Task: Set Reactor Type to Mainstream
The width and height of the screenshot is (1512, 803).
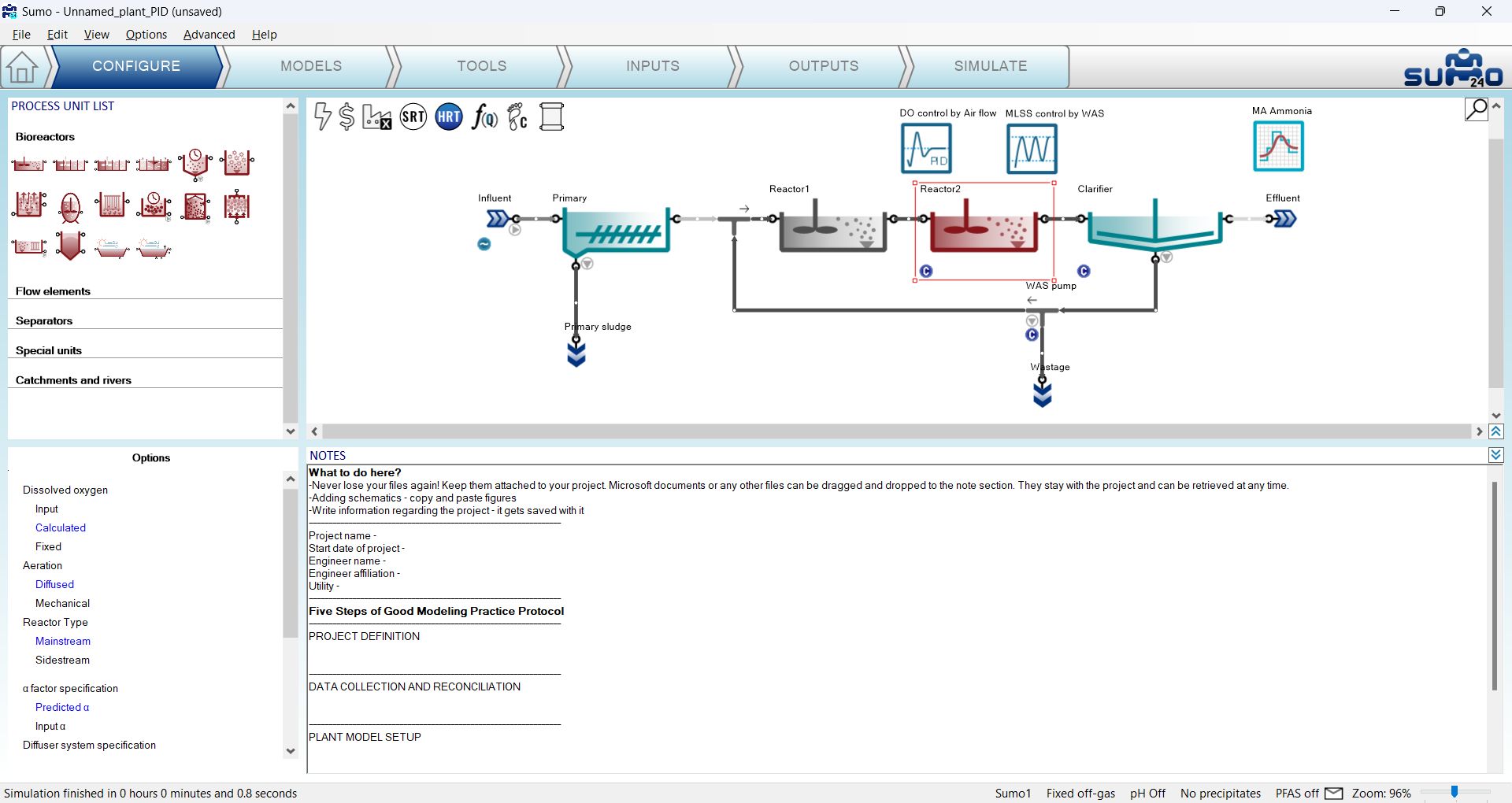Action: [63, 641]
